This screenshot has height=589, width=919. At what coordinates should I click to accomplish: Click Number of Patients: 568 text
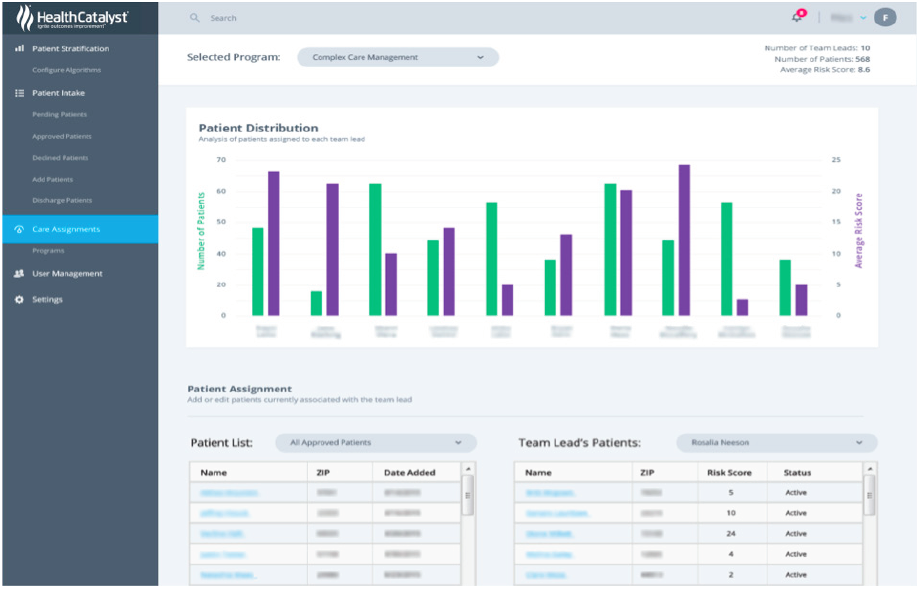coord(822,59)
